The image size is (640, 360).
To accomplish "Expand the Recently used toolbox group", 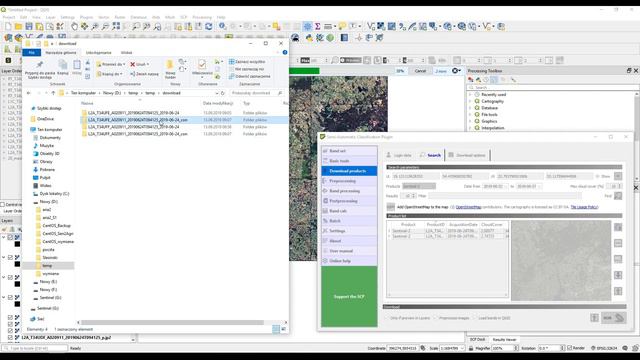I will 470,95.
